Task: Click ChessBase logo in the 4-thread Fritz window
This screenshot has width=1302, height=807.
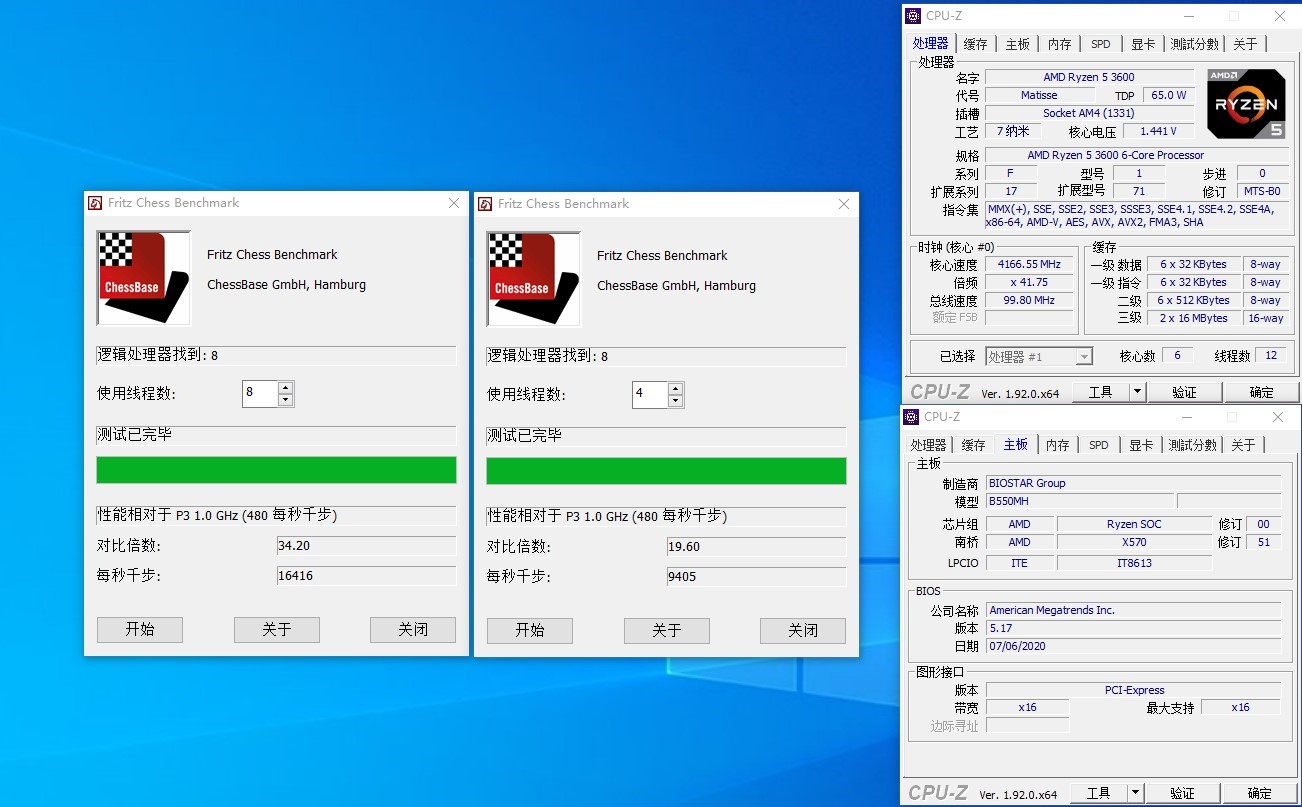Action: (x=533, y=279)
